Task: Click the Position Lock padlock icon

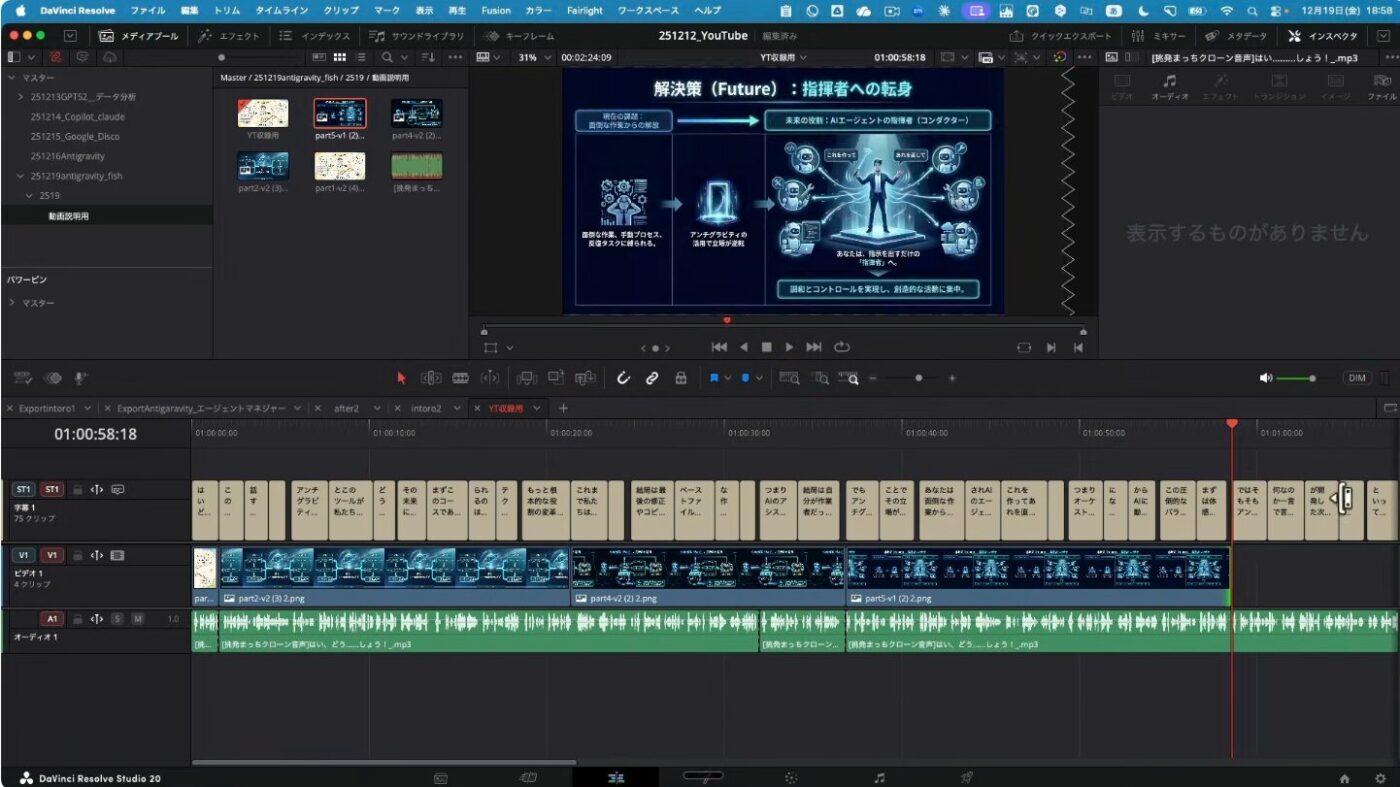Action: [x=681, y=378]
